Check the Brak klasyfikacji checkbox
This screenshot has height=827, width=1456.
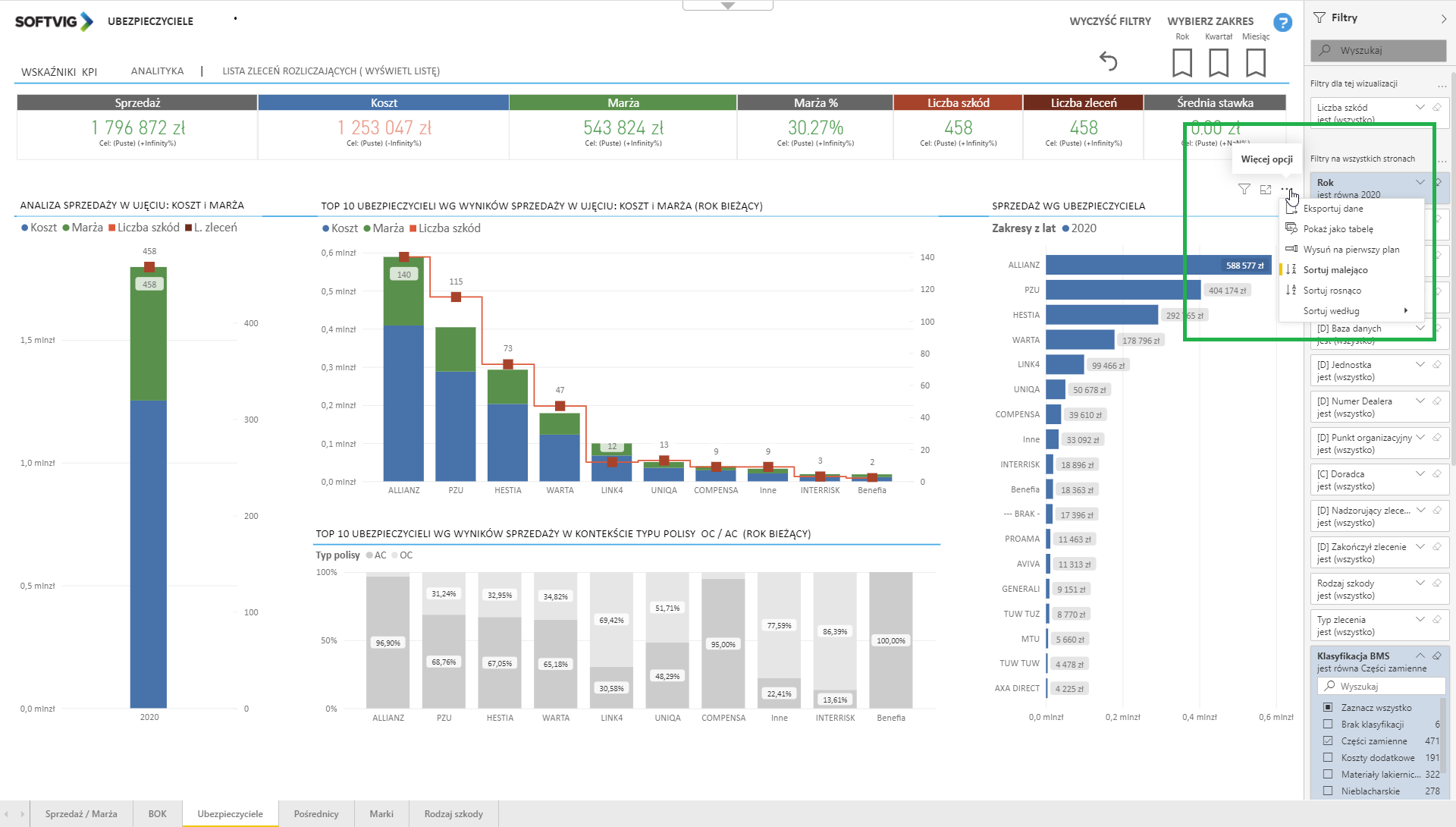[1328, 724]
